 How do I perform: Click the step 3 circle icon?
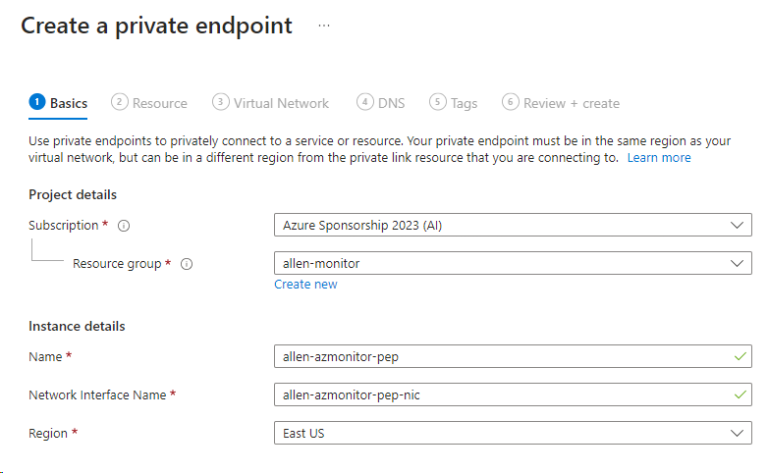click(220, 102)
